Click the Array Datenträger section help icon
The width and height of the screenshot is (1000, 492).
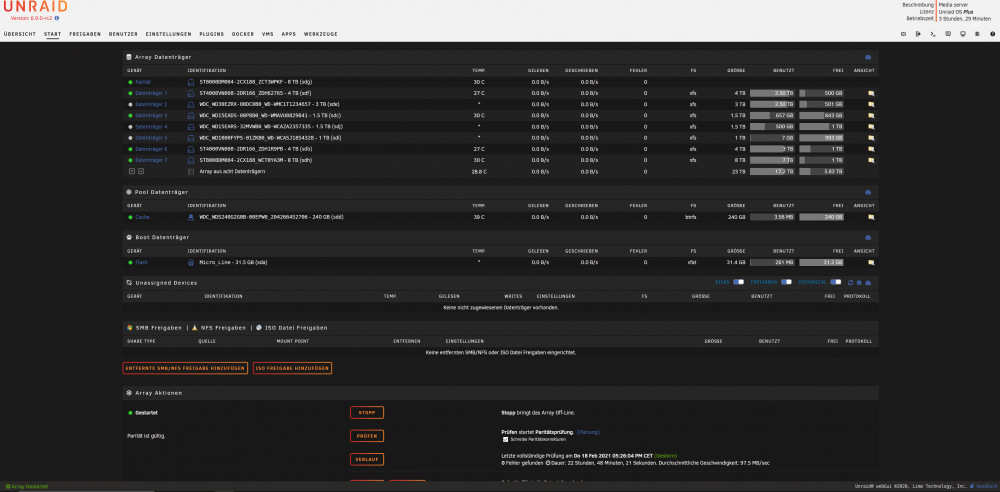[868, 57]
